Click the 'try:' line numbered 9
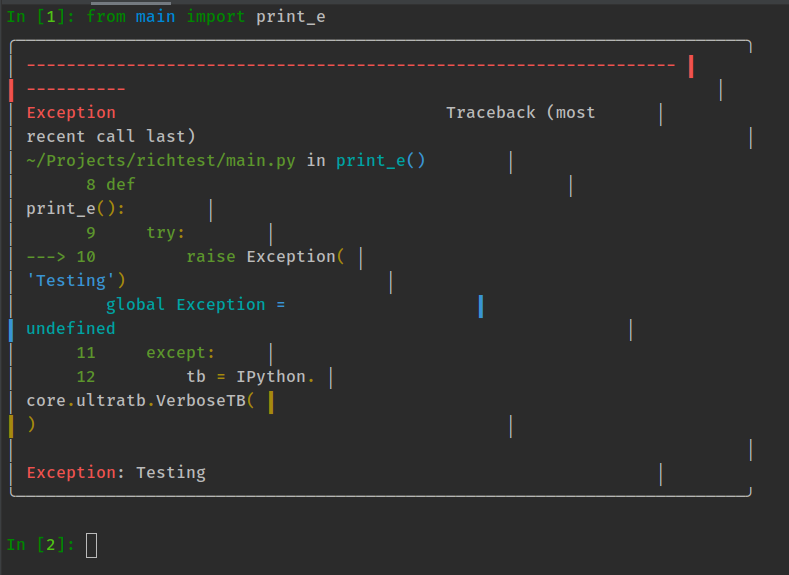 (x=135, y=233)
